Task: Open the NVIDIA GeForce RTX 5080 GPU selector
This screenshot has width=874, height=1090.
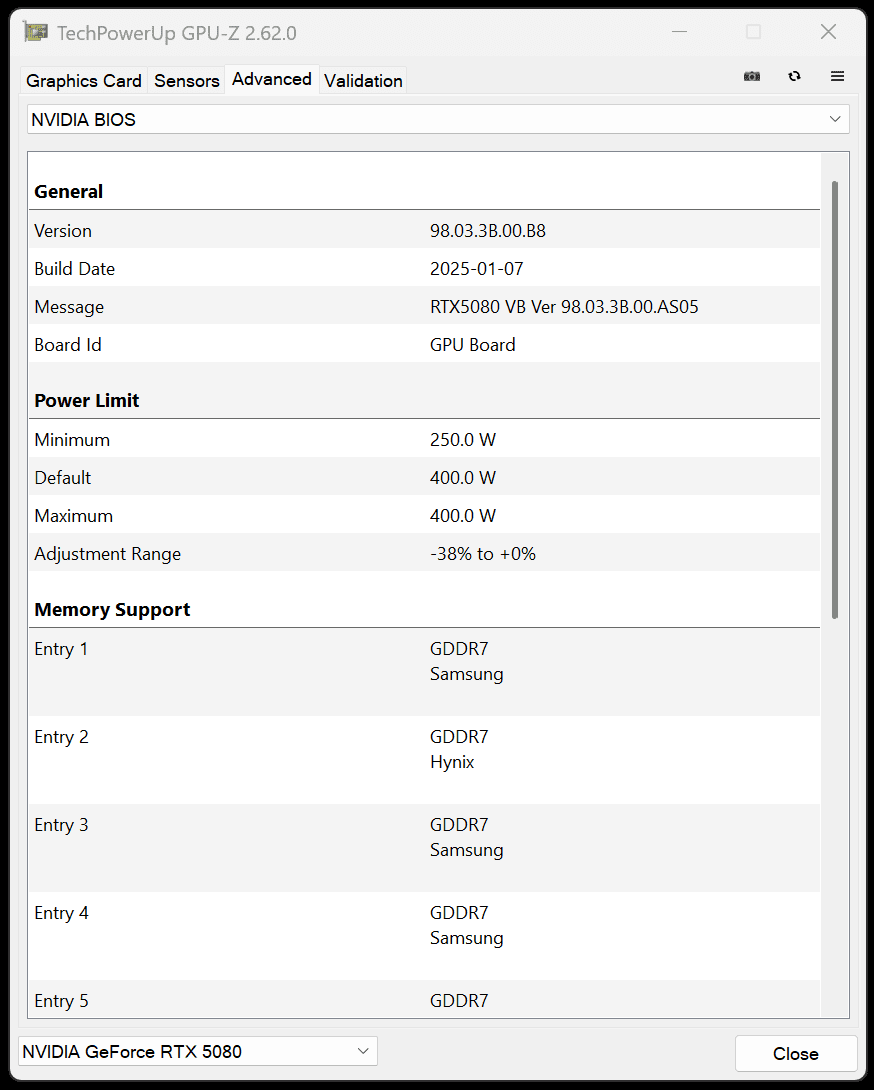Action: (x=197, y=1051)
